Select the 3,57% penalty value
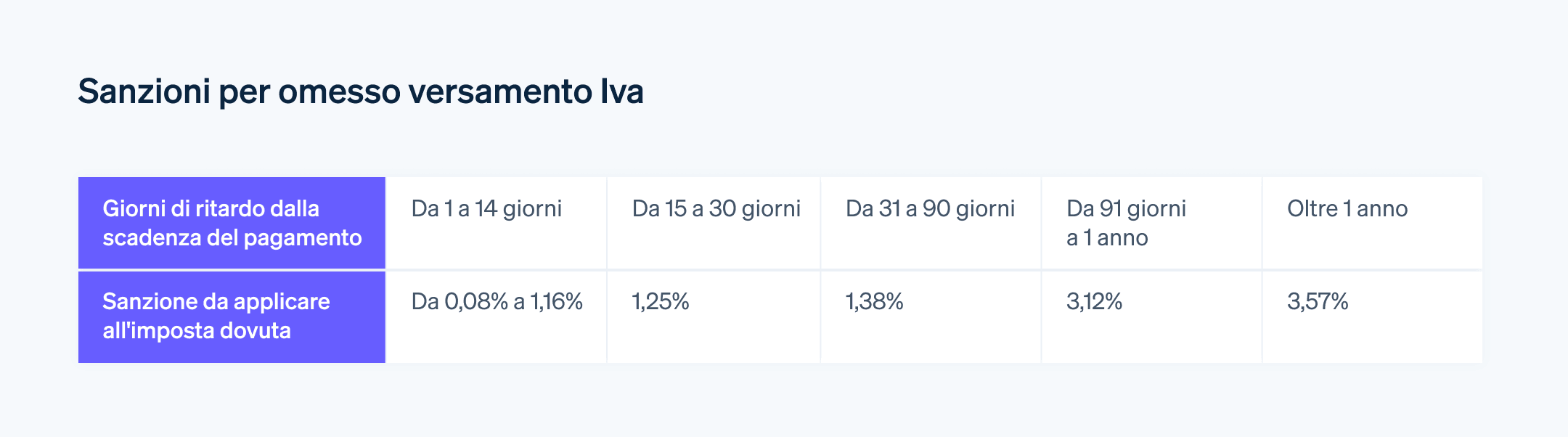Screen dimensions: 1568x437 pos(1318,301)
